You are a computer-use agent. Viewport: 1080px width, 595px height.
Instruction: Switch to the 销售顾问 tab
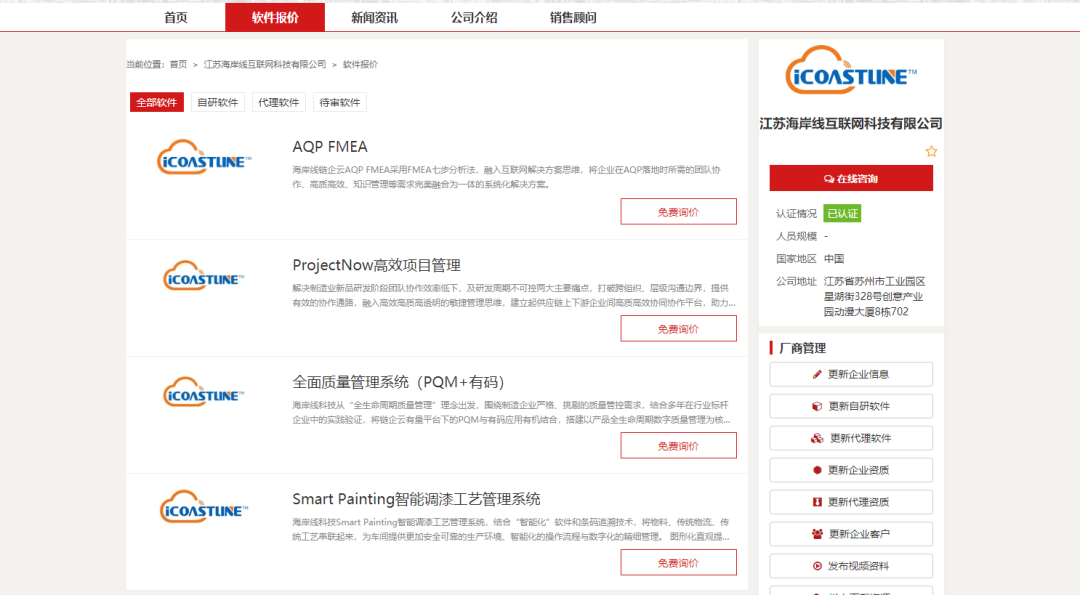[x=573, y=17]
